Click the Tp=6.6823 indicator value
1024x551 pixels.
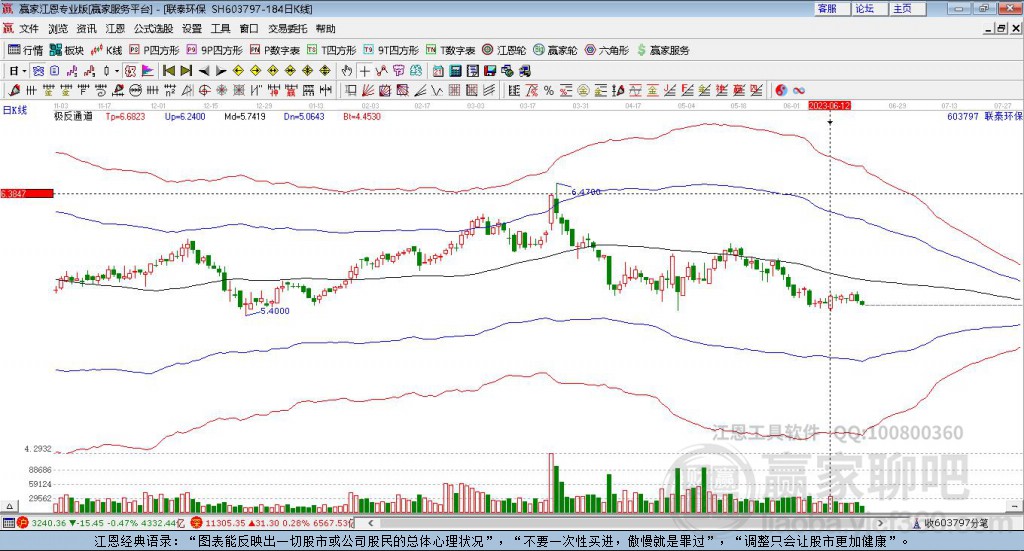(125, 116)
